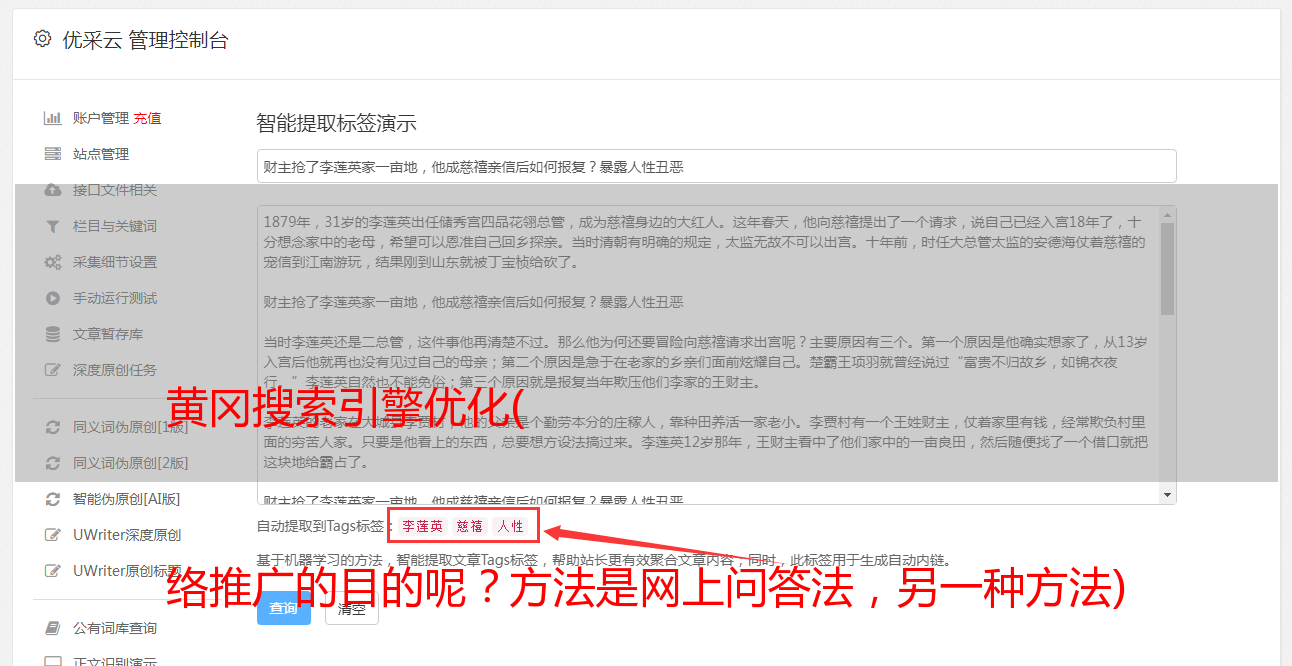Click the textarea scrollbar down arrow
1292x666 pixels.
(x=1167, y=495)
